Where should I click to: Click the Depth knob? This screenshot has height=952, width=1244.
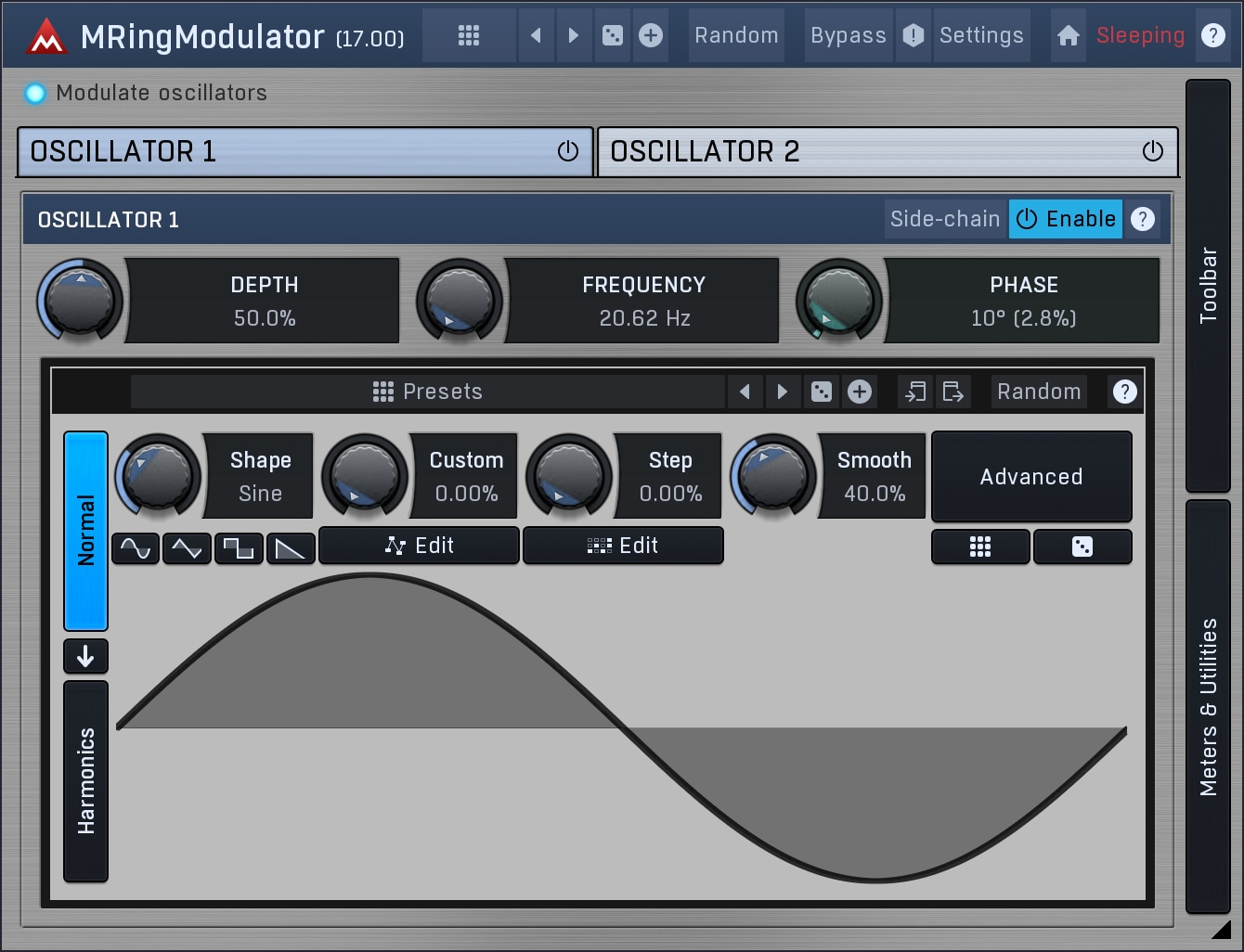[x=80, y=301]
